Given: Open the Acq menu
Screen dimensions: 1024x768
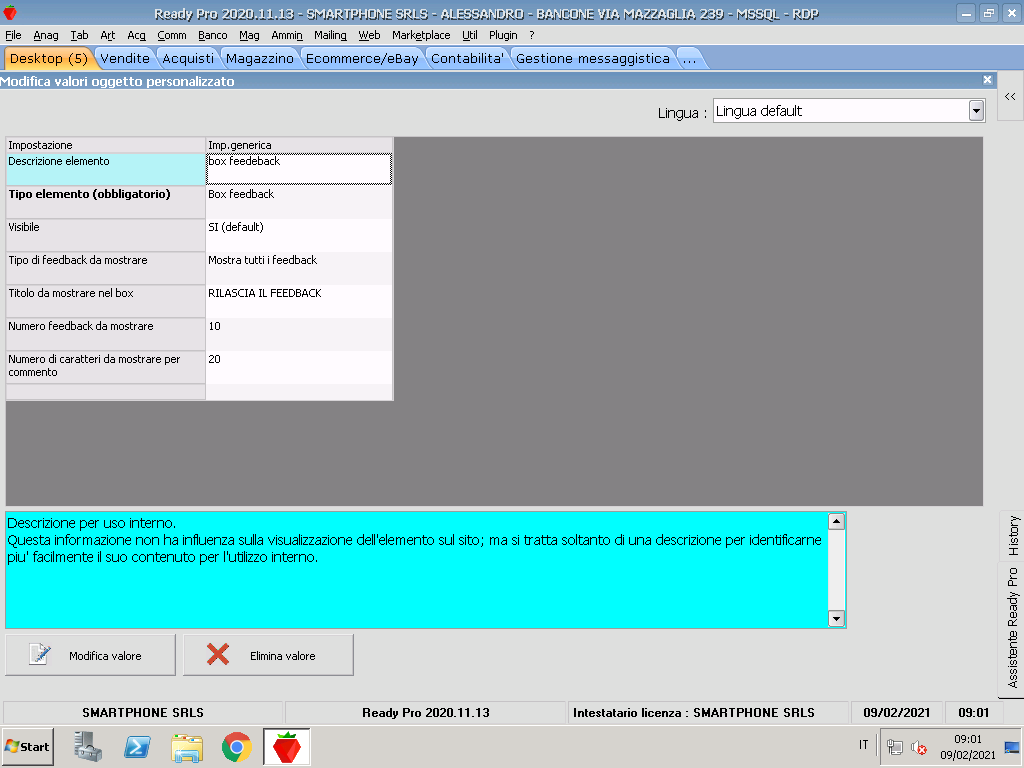Looking at the screenshot, I should click(136, 35).
